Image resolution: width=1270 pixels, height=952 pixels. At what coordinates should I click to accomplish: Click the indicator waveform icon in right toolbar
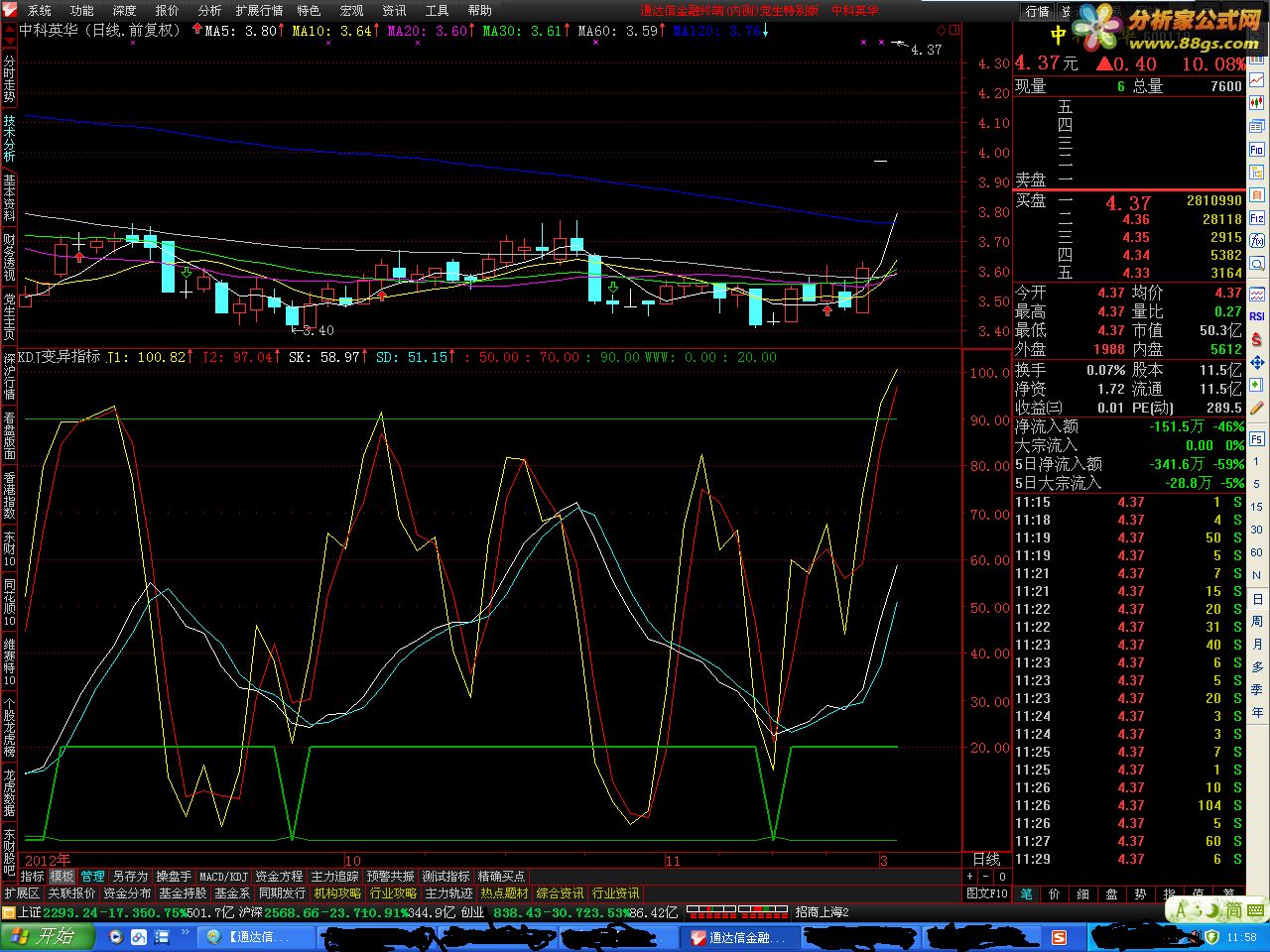pyautogui.click(x=1257, y=295)
